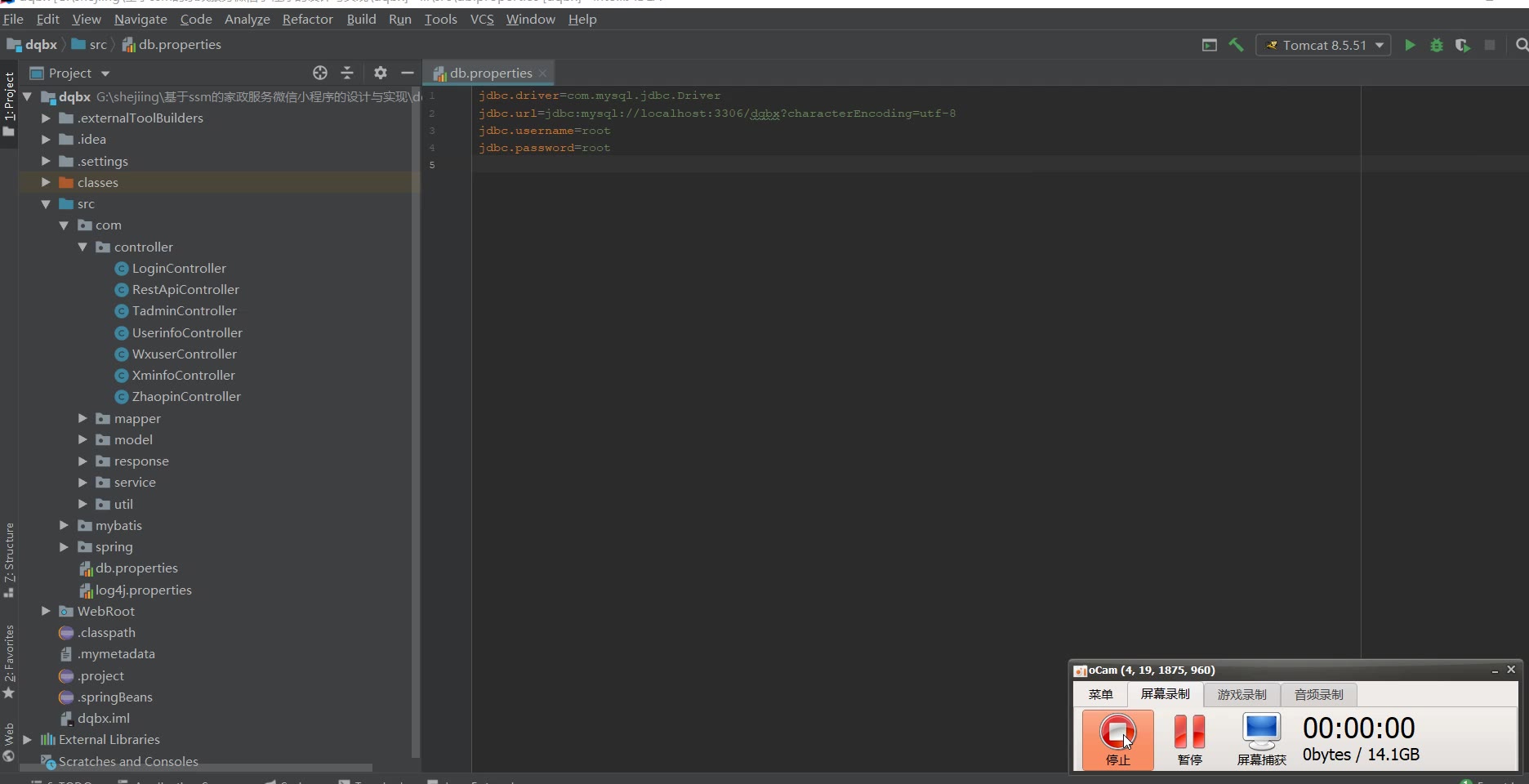Click the green Run button

(1410, 46)
